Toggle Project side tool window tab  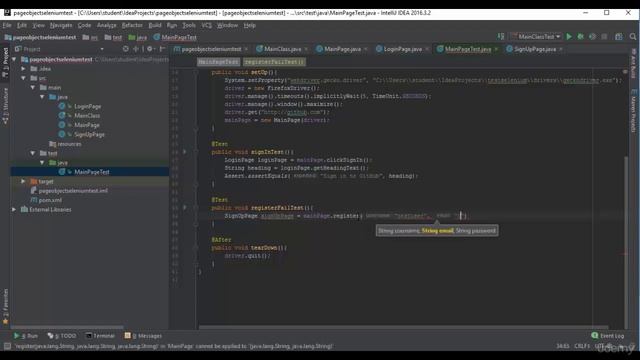[x=5, y=62]
